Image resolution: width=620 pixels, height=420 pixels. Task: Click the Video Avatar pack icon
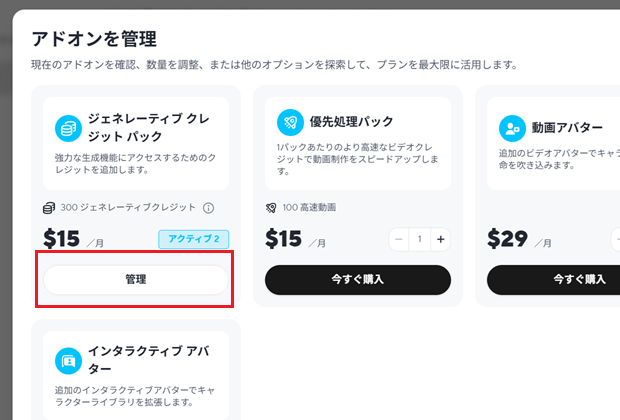click(512, 128)
